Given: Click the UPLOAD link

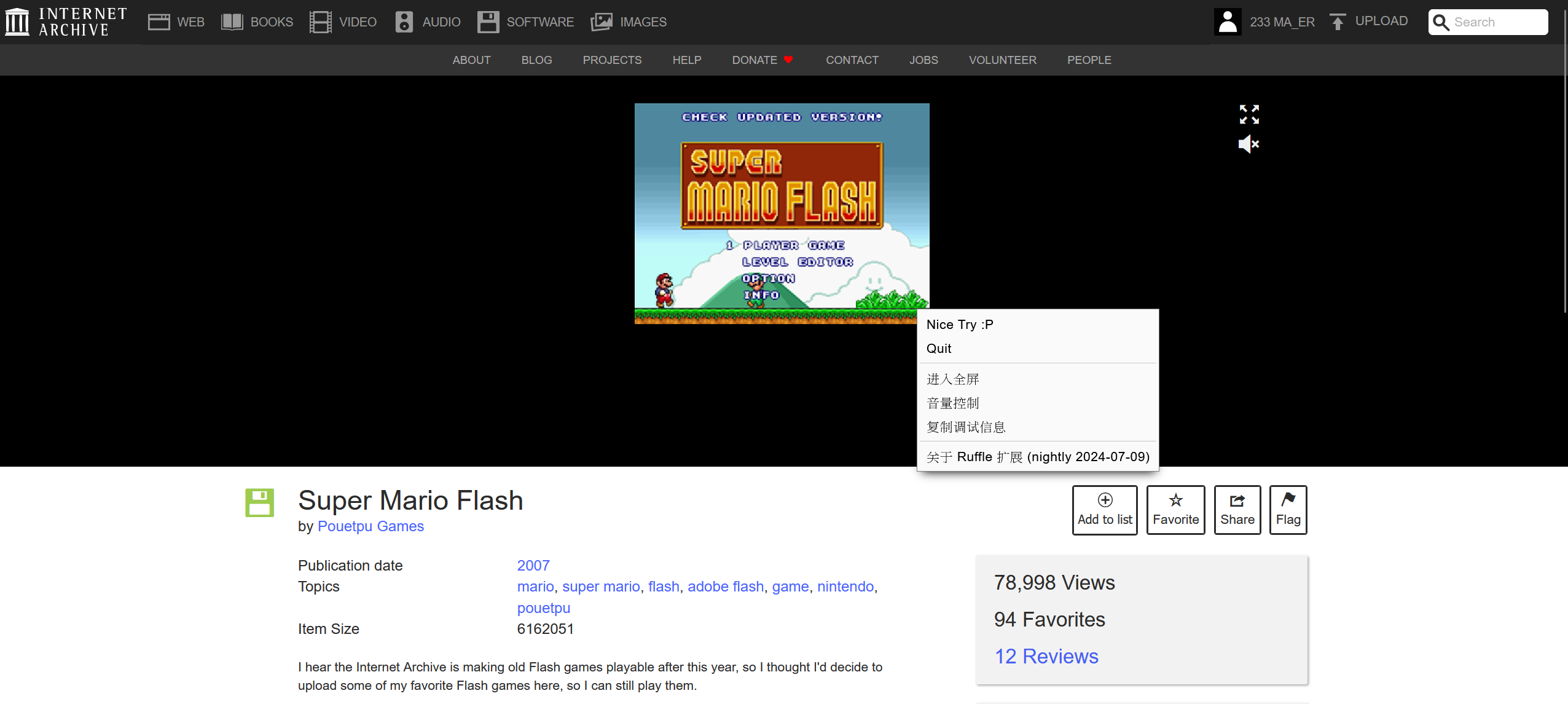Looking at the screenshot, I should point(1381,21).
